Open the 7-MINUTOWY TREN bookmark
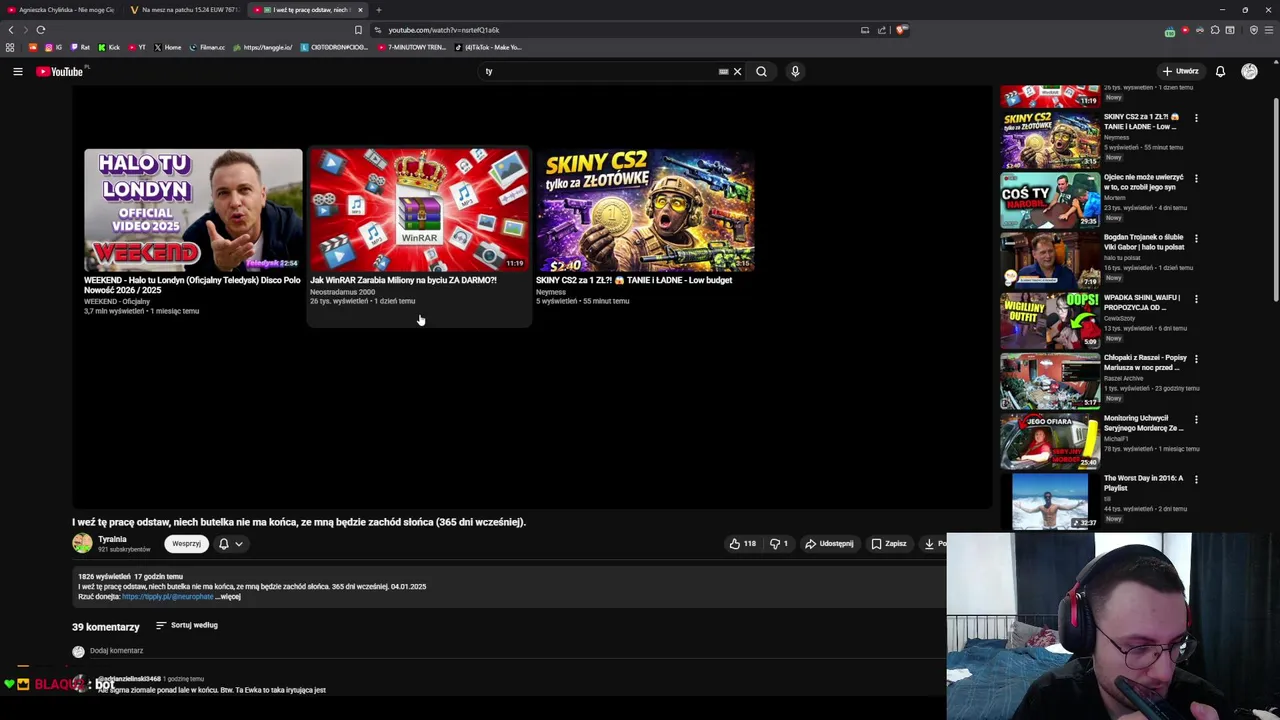 point(412,47)
